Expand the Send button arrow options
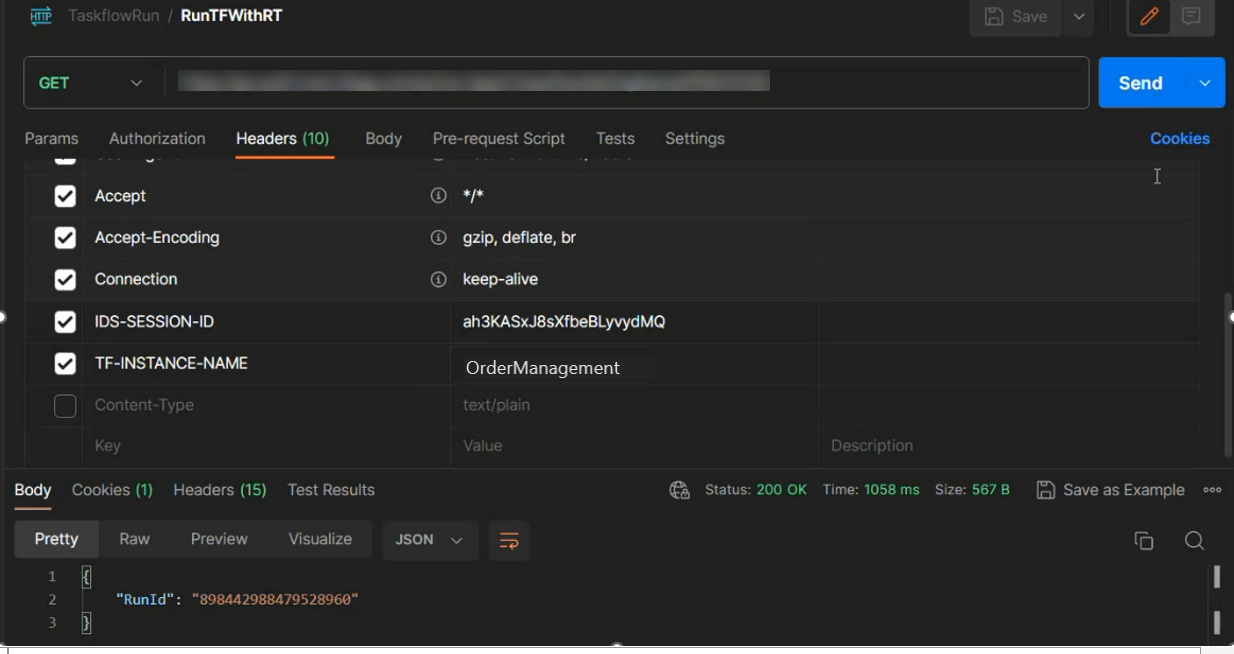This screenshot has height=654, width=1234. point(1205,83)
